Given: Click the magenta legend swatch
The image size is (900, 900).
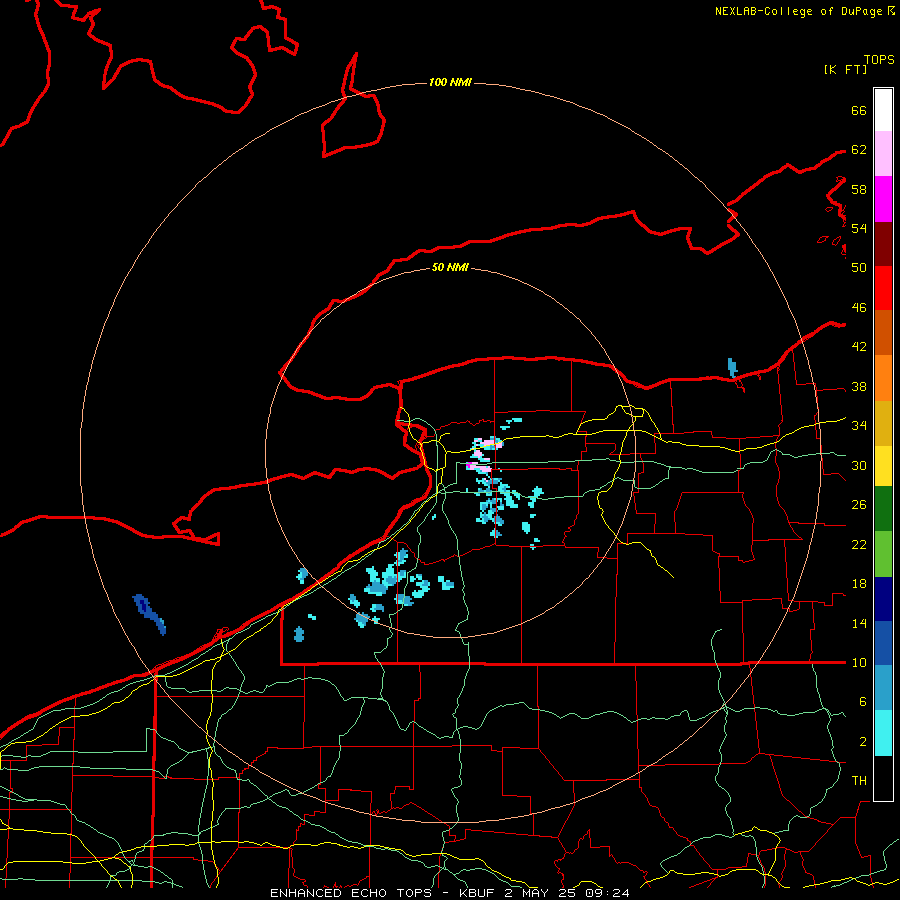Looking at the screenshot, I should (883, 199).
